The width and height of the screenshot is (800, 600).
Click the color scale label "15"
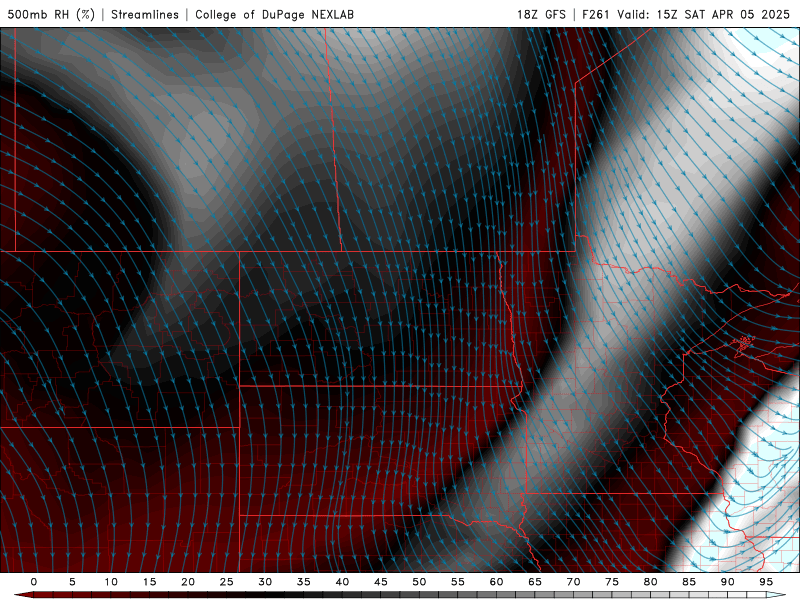coord(149,582)
